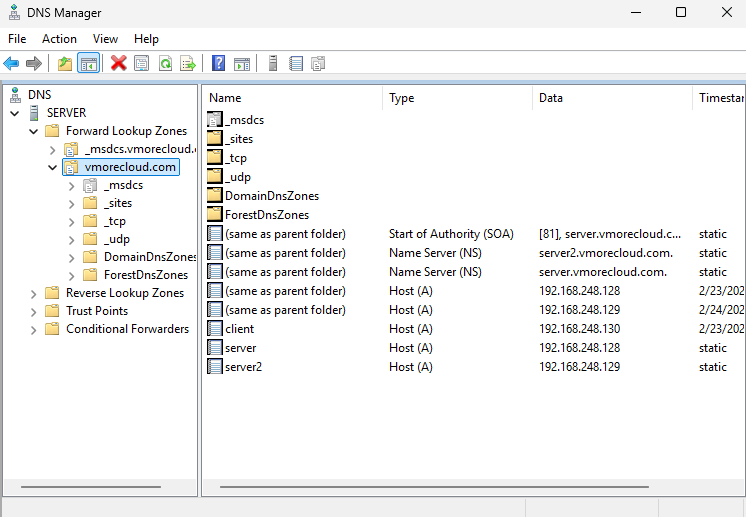The height and width of the screenshot is (517, 746).
Task: Expand the _tcp folder in tree
Action: 71,222
